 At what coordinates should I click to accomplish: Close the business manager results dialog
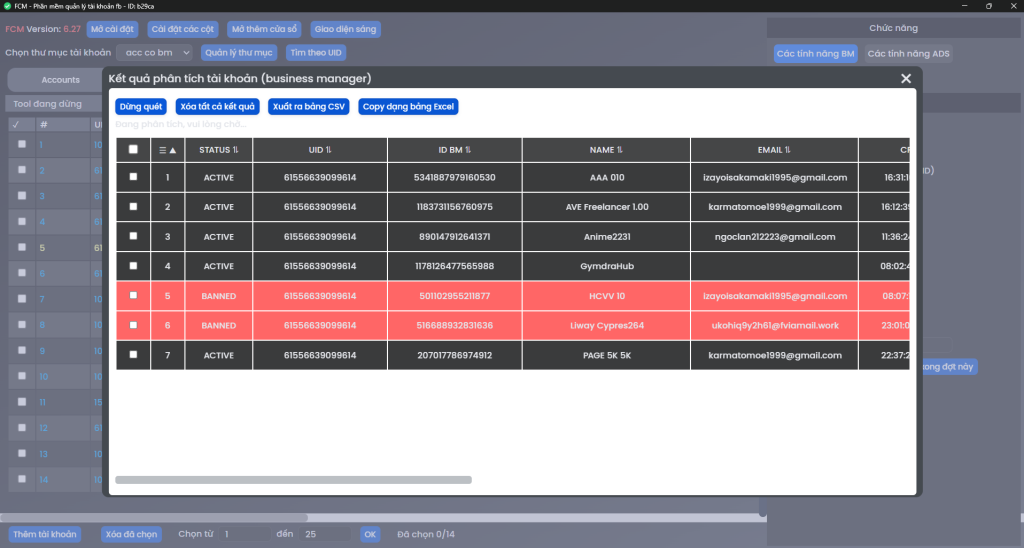click(906, 78)
